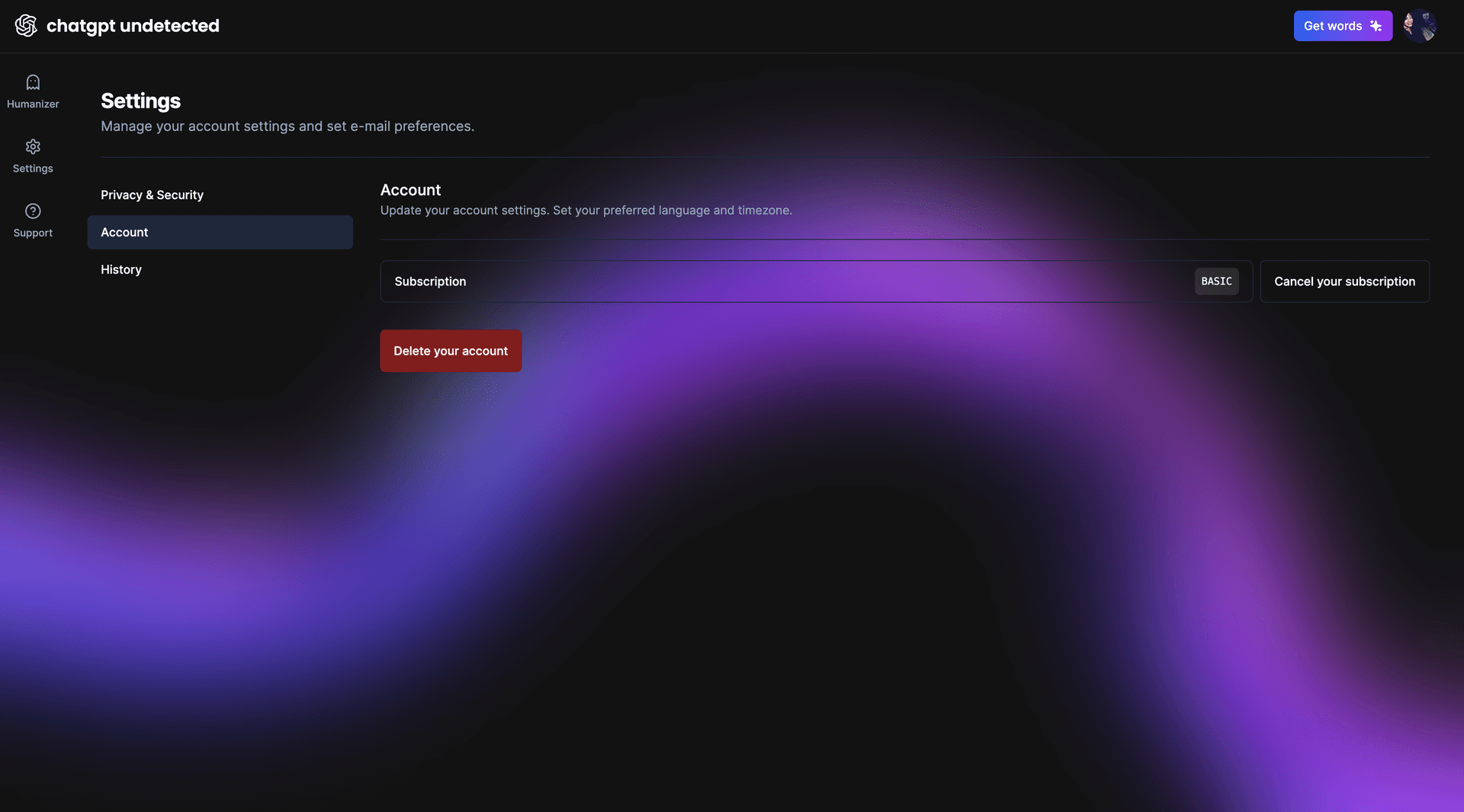Click the Humanizer text label in sidebar

pyautogui.click(x=33, y=104)
